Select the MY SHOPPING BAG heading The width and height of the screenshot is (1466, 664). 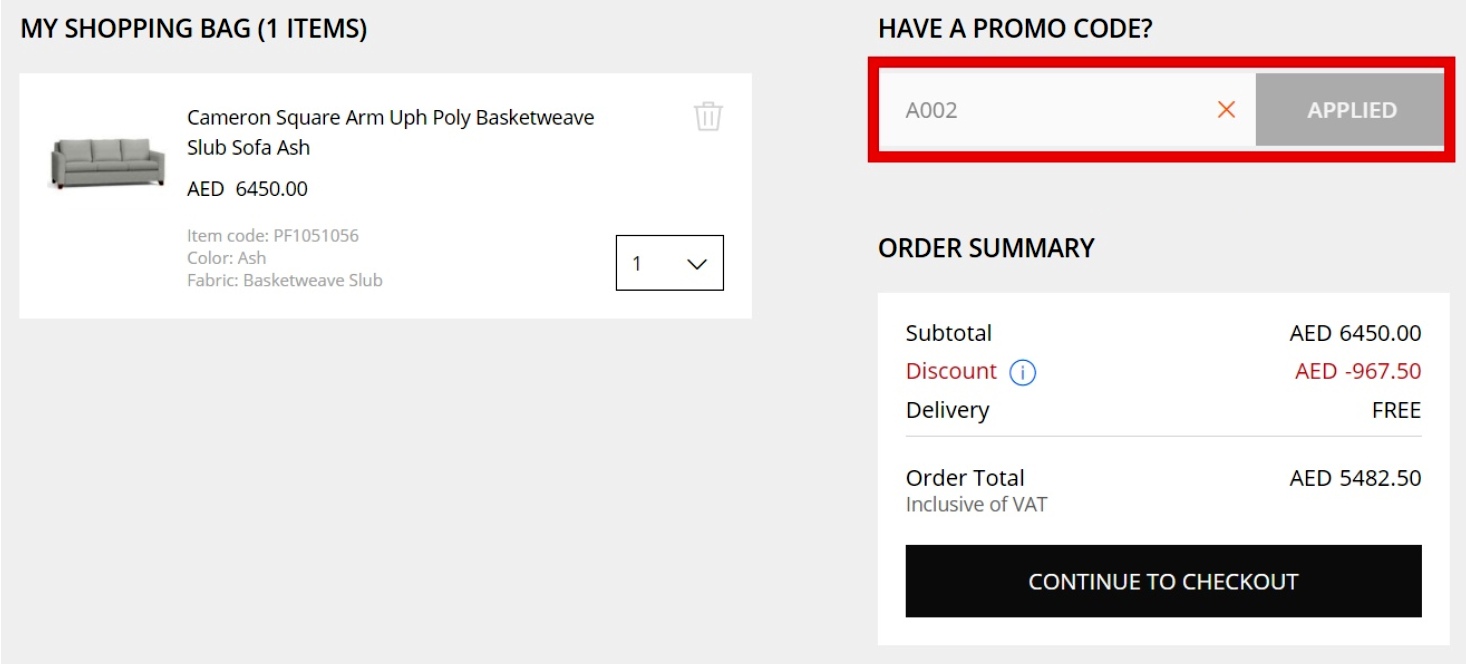pos(194,29)
